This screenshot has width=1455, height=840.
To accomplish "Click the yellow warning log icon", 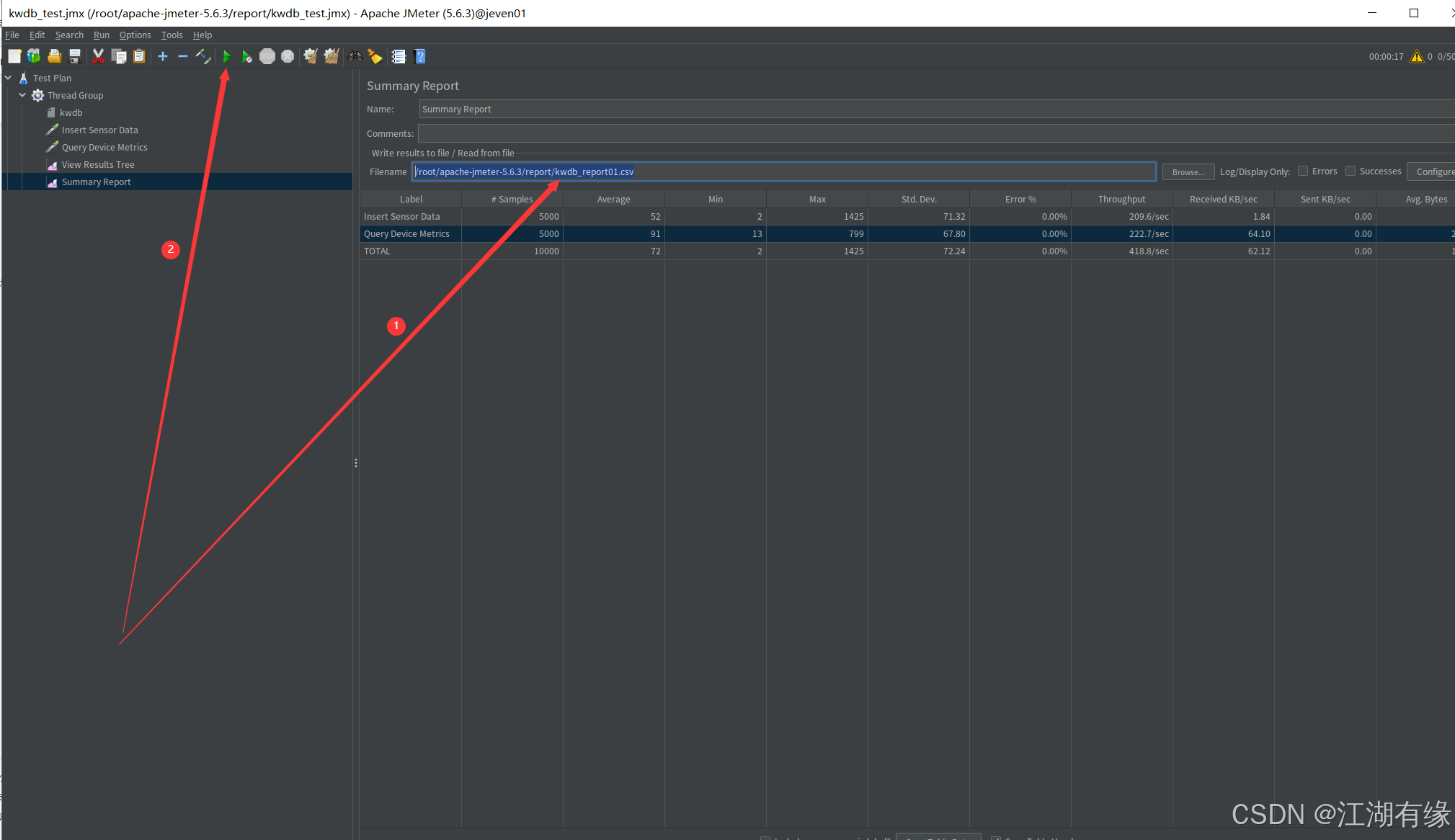I will point(1416,56).
